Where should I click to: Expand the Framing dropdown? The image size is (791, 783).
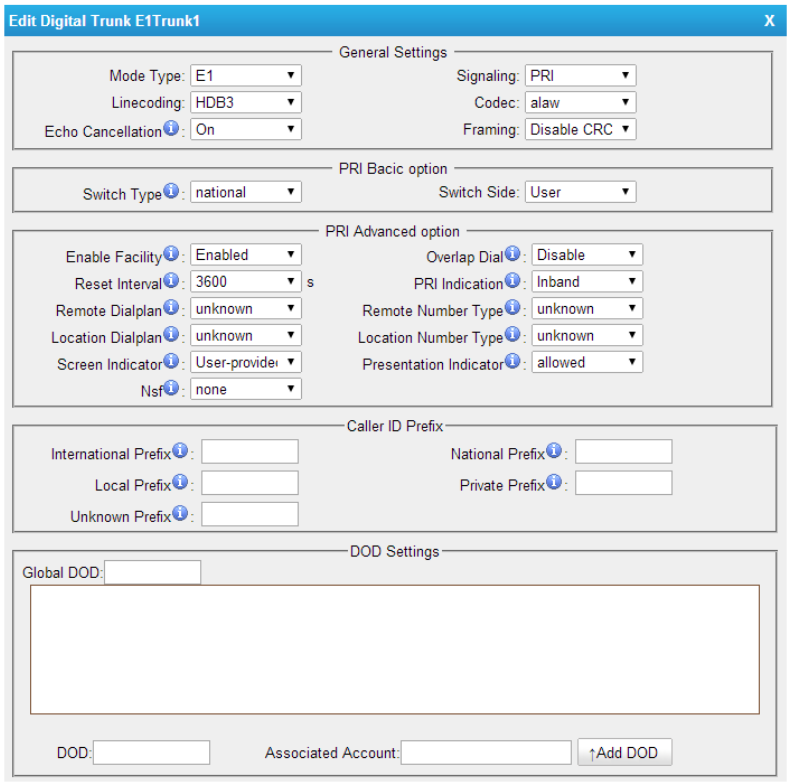(x=580, y=129)
